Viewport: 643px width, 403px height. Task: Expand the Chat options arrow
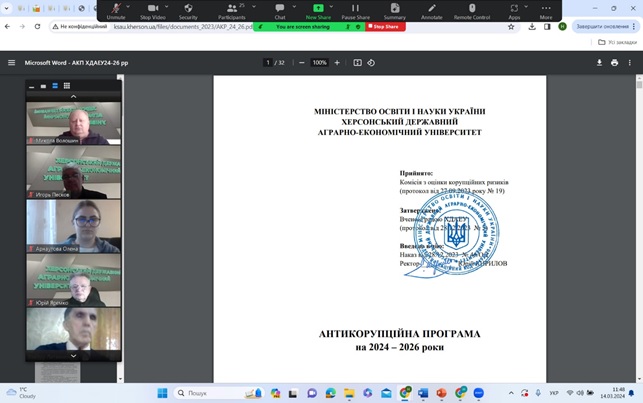pyautogui.click(x=294, y=7)
